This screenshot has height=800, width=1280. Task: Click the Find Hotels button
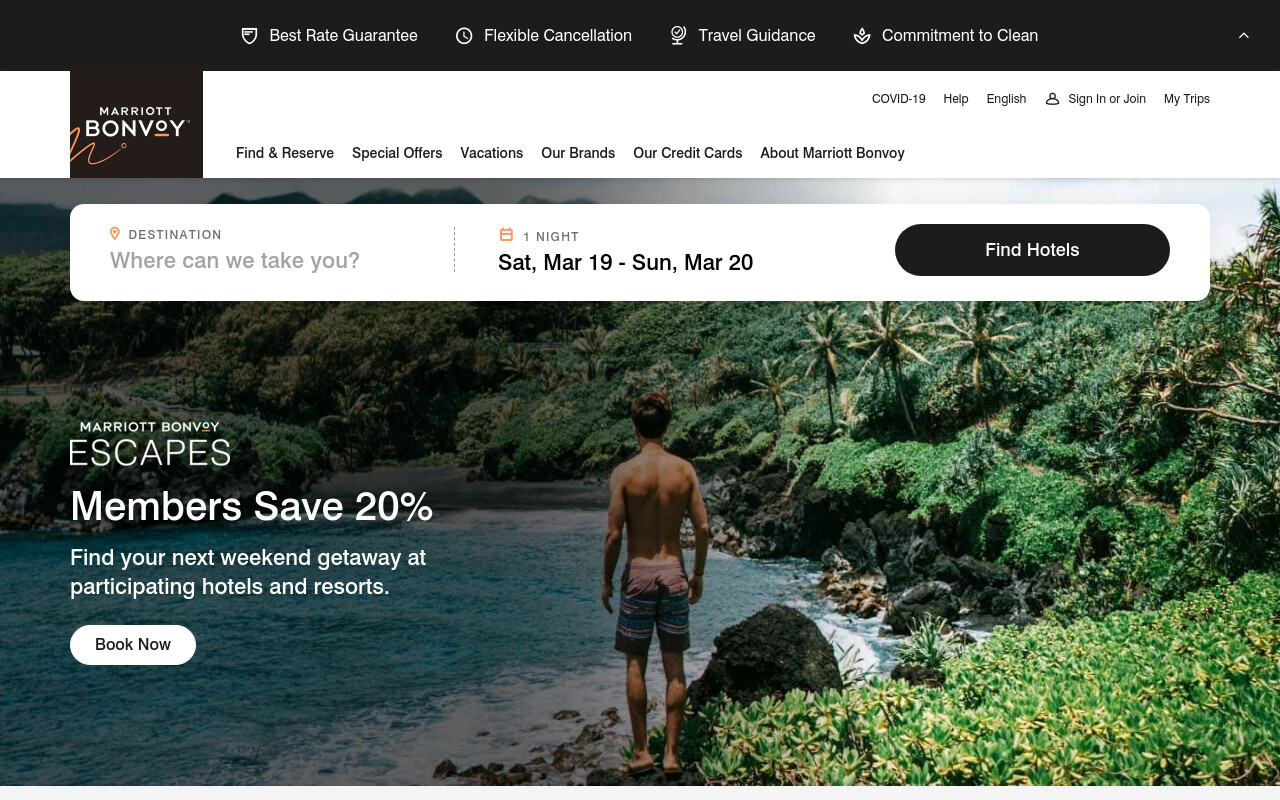[x=1032, y=250]
